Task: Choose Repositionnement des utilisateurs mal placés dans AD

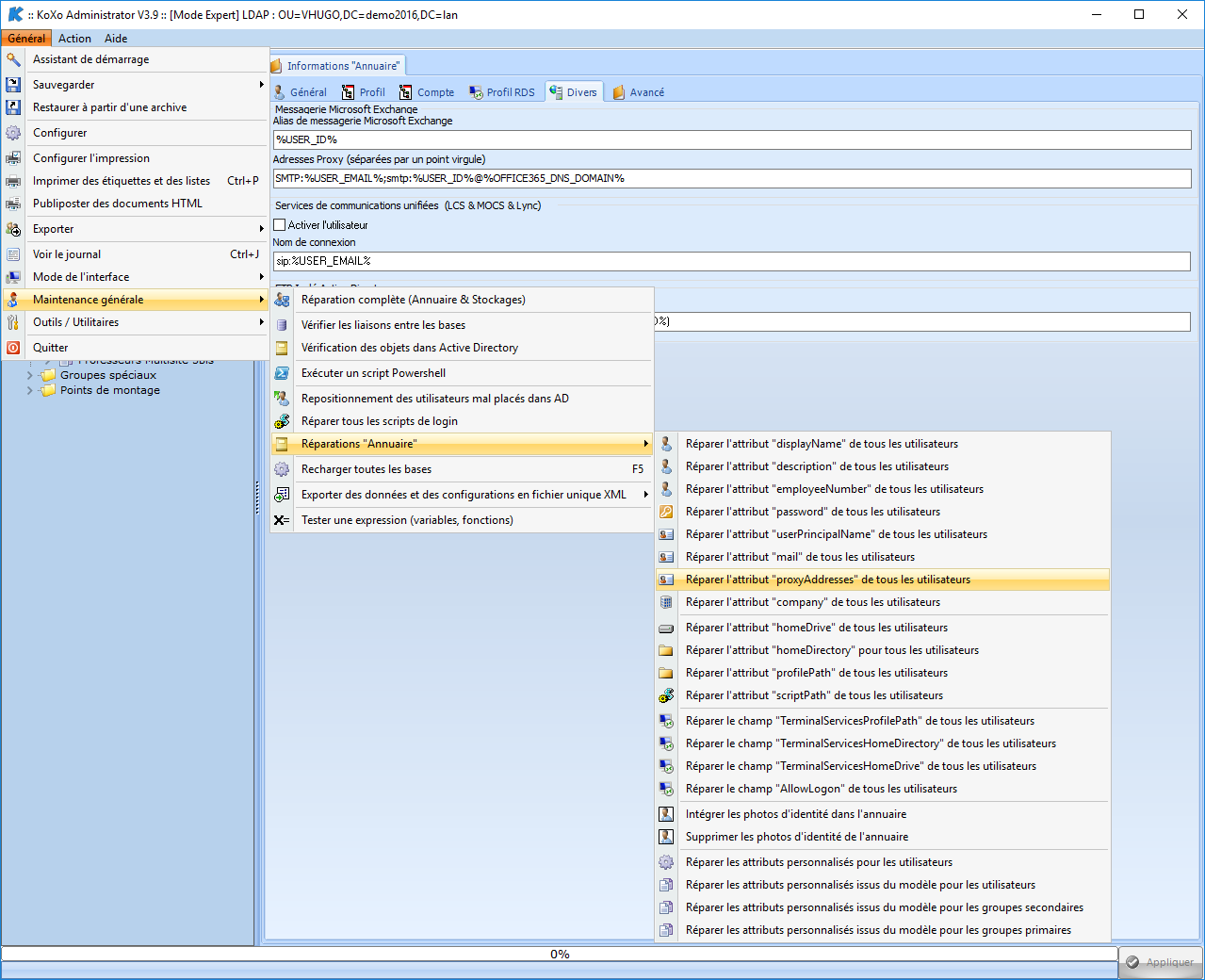Action: click(462, 399)
